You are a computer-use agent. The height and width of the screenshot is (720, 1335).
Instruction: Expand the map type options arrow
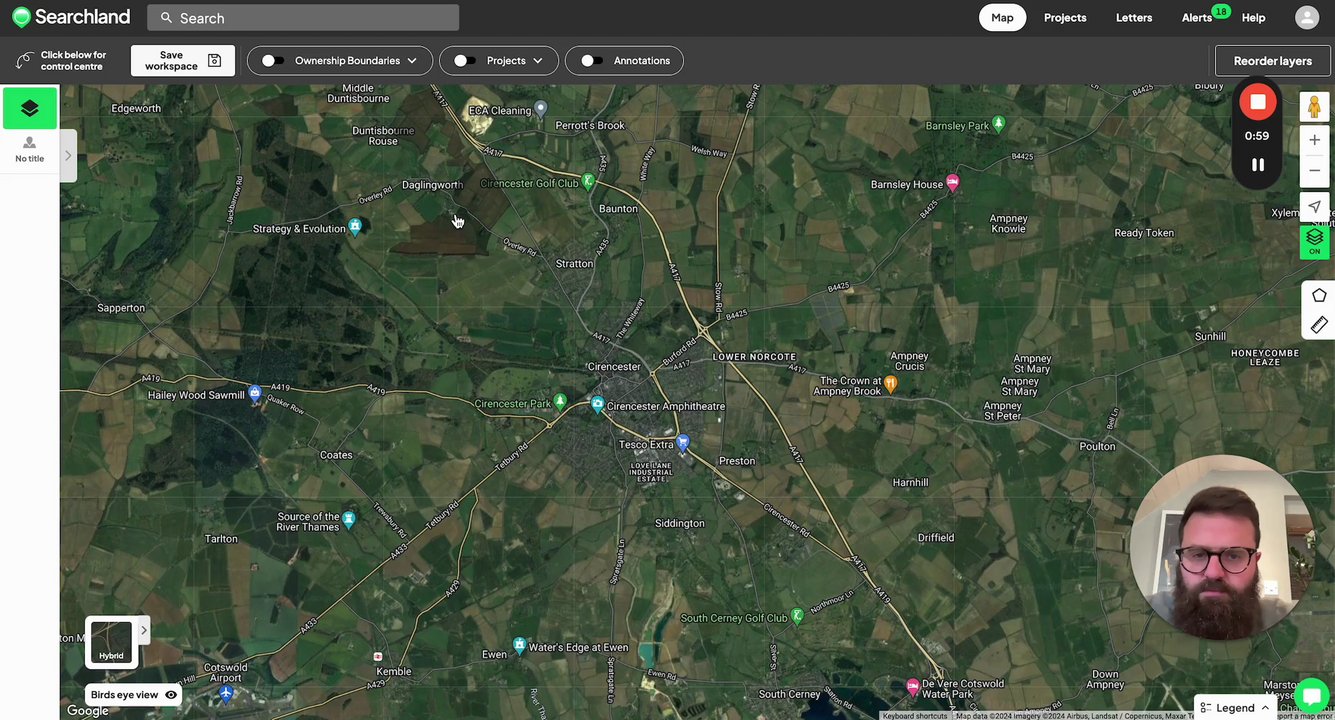(143, 630)
